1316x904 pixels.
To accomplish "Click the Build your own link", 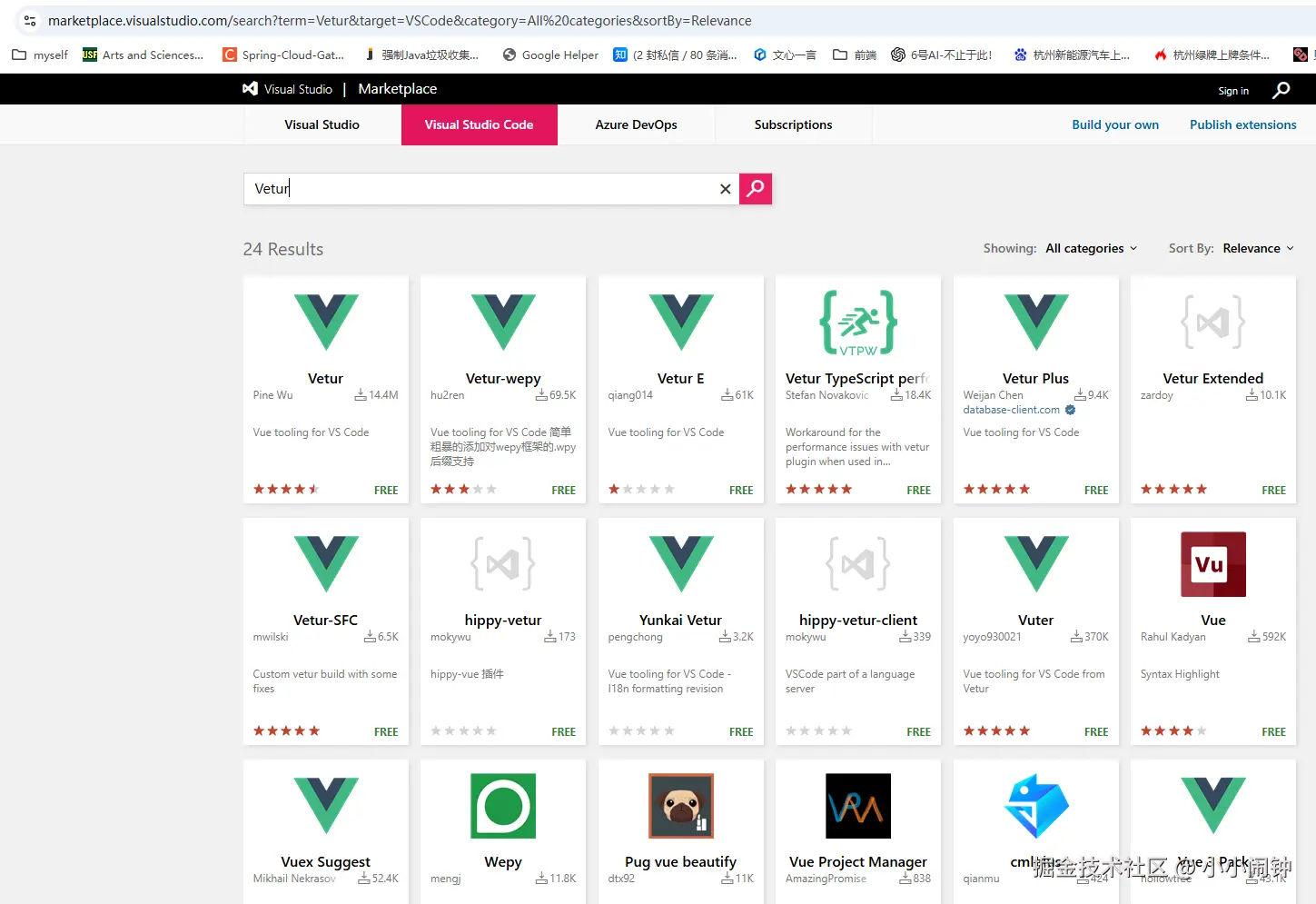I will [x=1115, y=124].
